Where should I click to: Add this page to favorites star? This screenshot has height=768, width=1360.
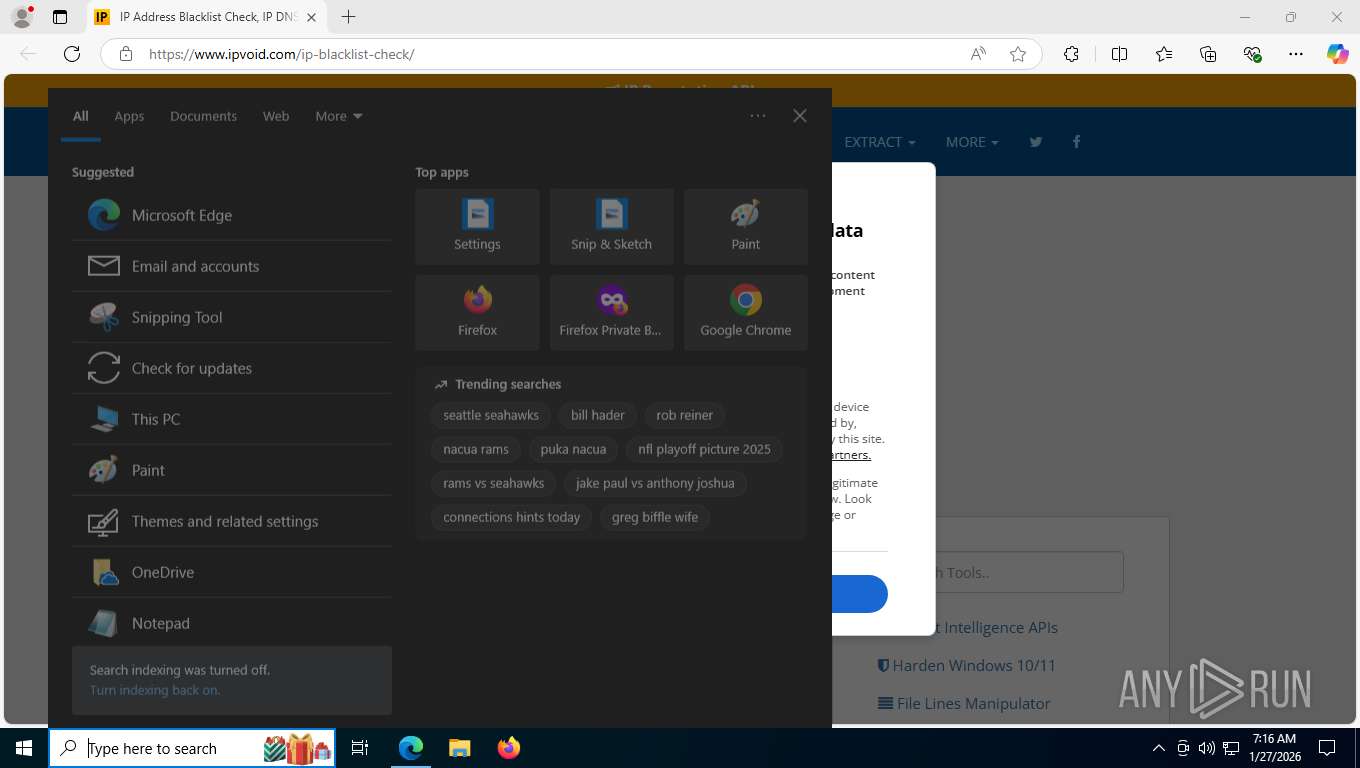pos(1018,54)
